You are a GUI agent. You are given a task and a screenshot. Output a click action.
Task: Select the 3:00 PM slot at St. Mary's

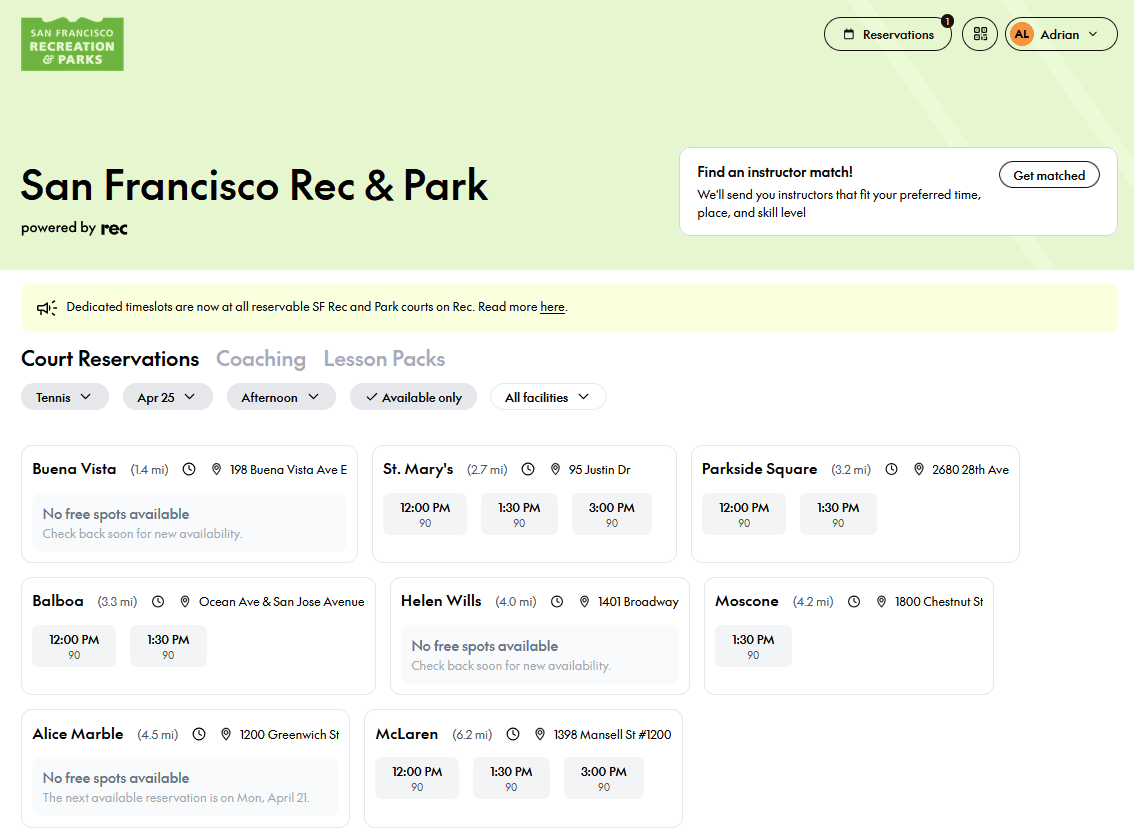point(611,514)
